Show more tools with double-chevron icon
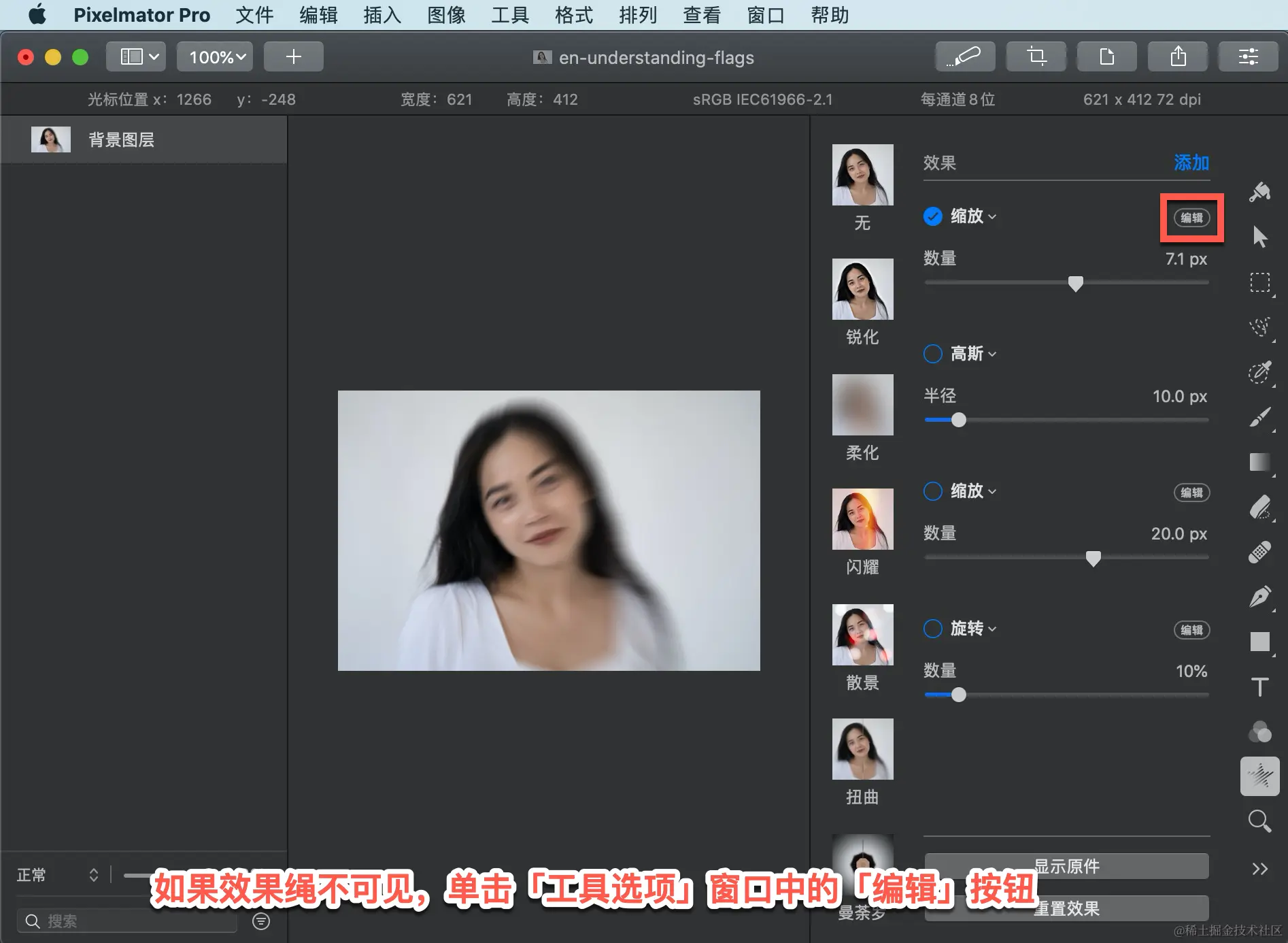 (1259, 869)
